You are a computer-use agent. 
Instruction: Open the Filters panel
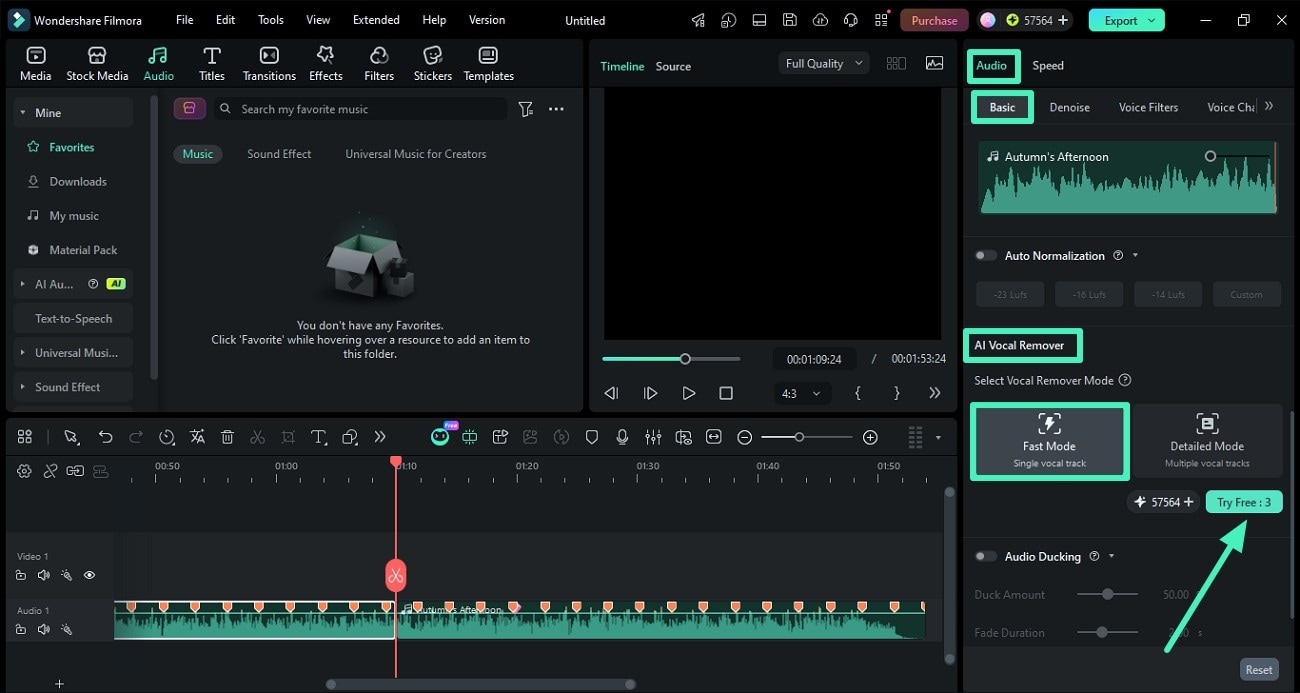pos(379,64)
